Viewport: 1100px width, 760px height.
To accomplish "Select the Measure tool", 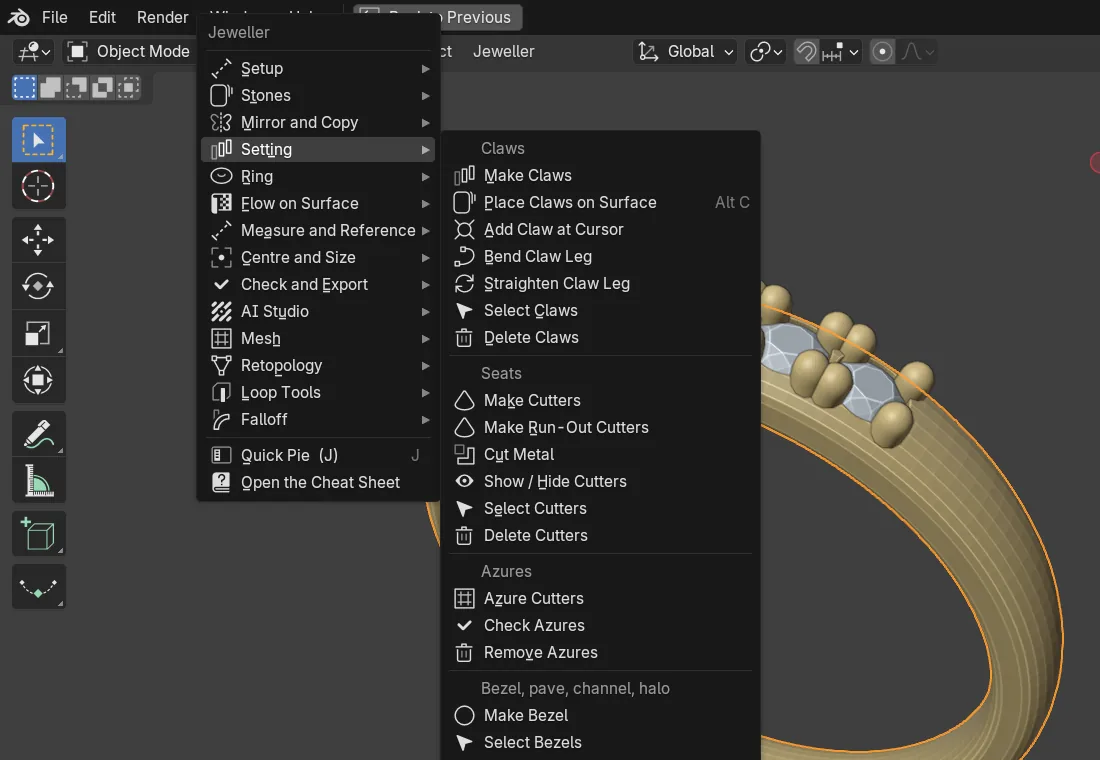I will pos(39,480).
